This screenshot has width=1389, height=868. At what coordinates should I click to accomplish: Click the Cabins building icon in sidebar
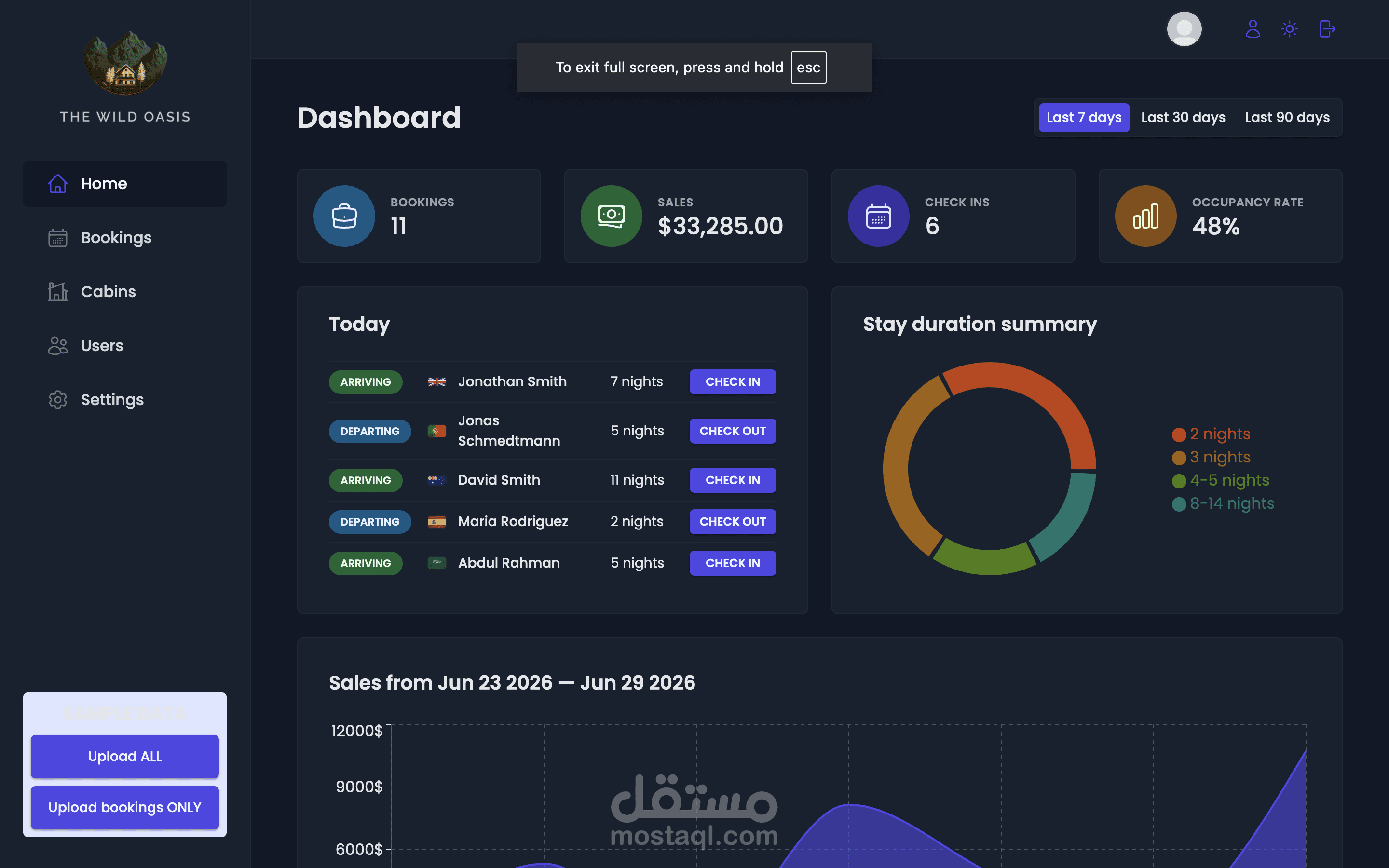pyautogui.click(x=57, y=292)
